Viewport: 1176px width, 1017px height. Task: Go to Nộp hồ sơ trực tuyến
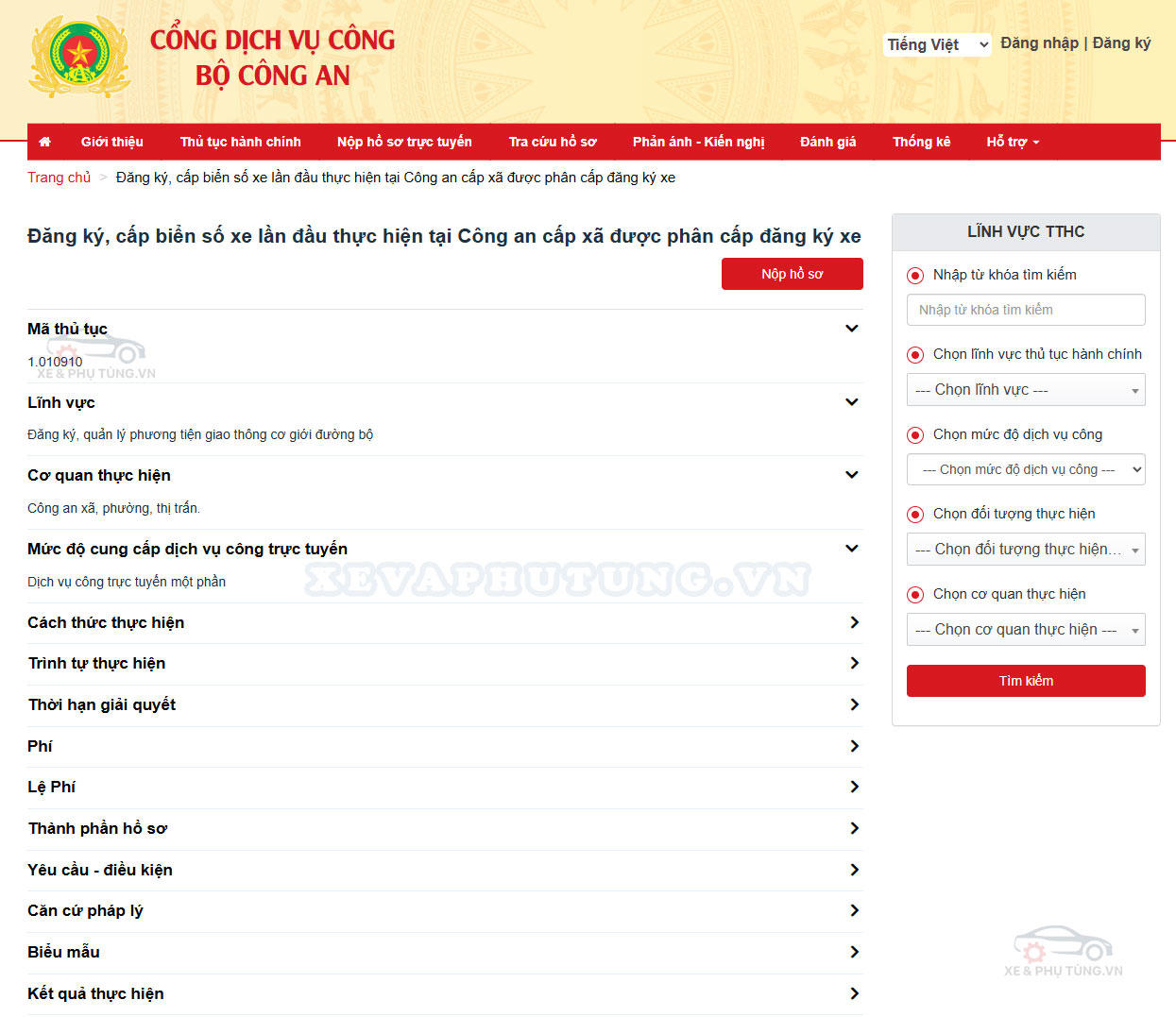coord(404,142)
